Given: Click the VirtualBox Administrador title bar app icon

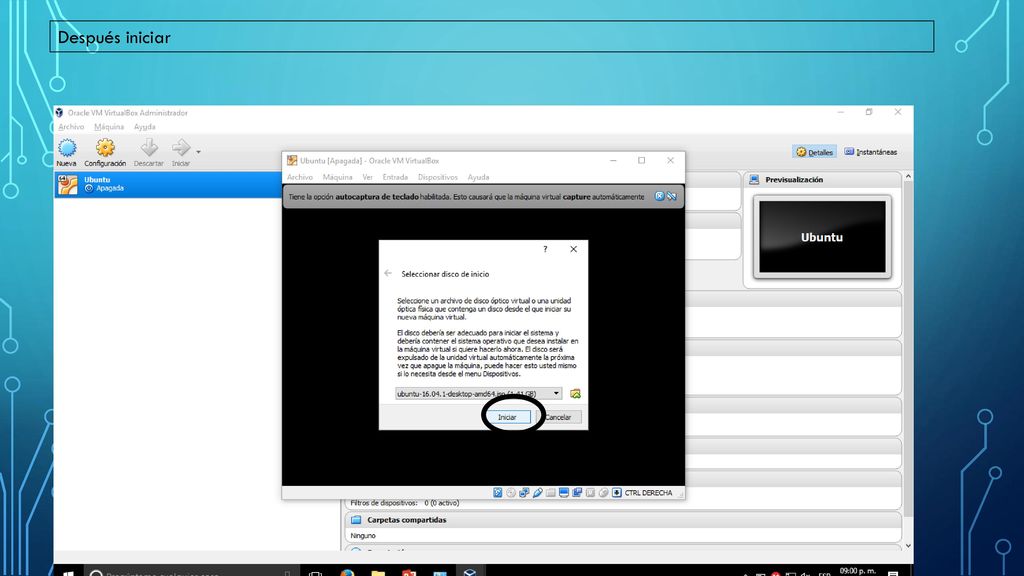Looking at the screenshot, I should (59, 112).
